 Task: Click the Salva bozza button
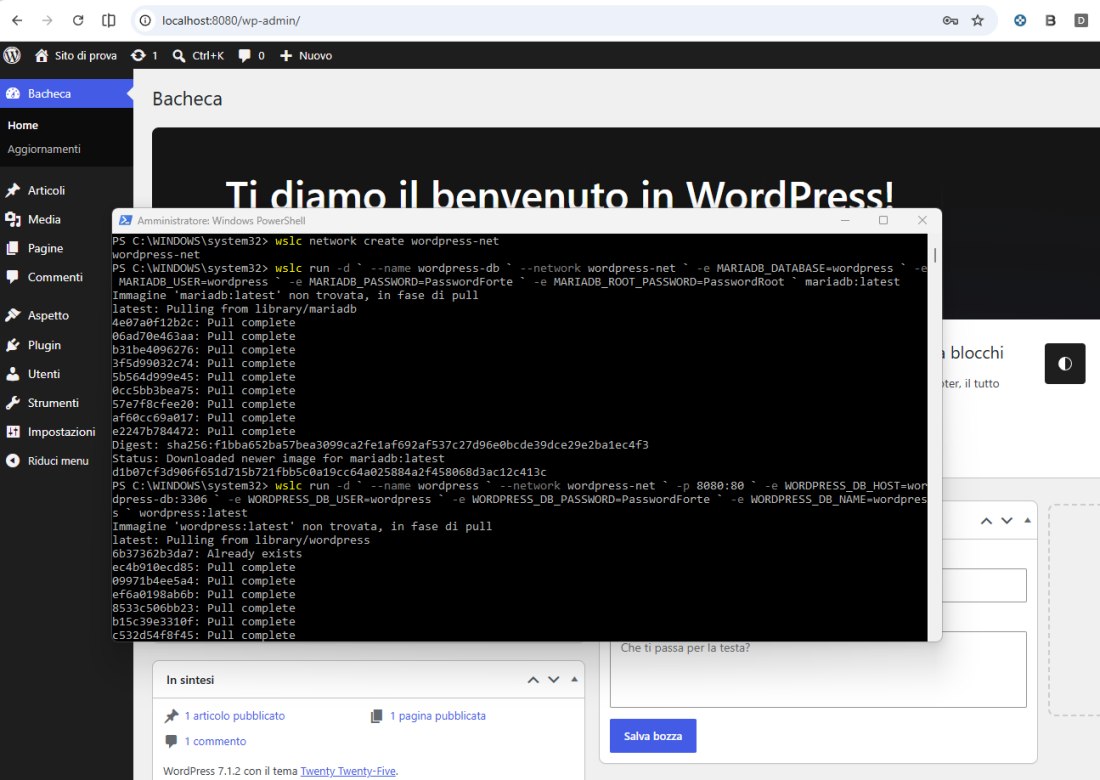pos(652,736)
